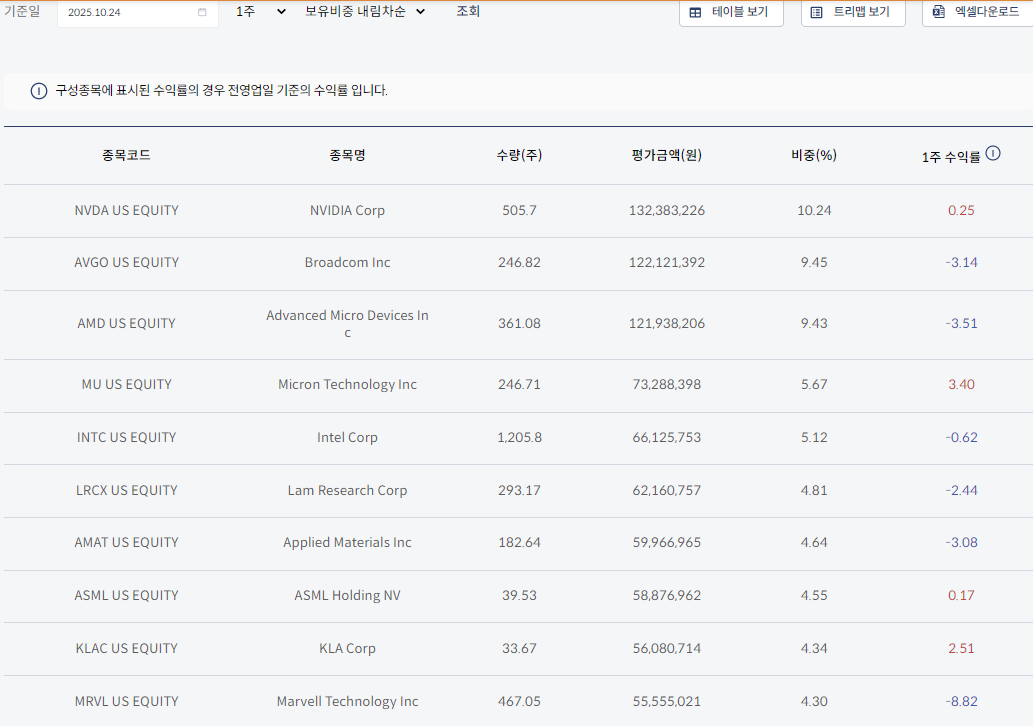Click the 종목코드 column header
The width and height of the screenshot is (1033, 726).
click(126, 155)
